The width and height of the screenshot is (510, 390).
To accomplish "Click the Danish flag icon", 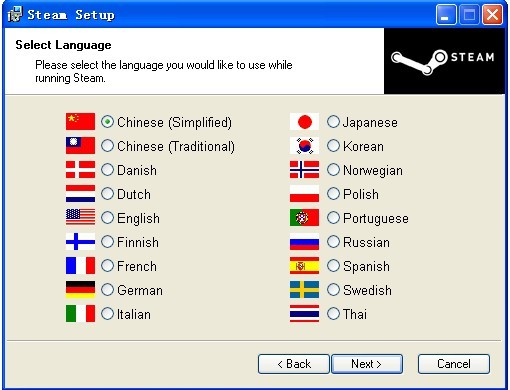I will pos(80,170).
